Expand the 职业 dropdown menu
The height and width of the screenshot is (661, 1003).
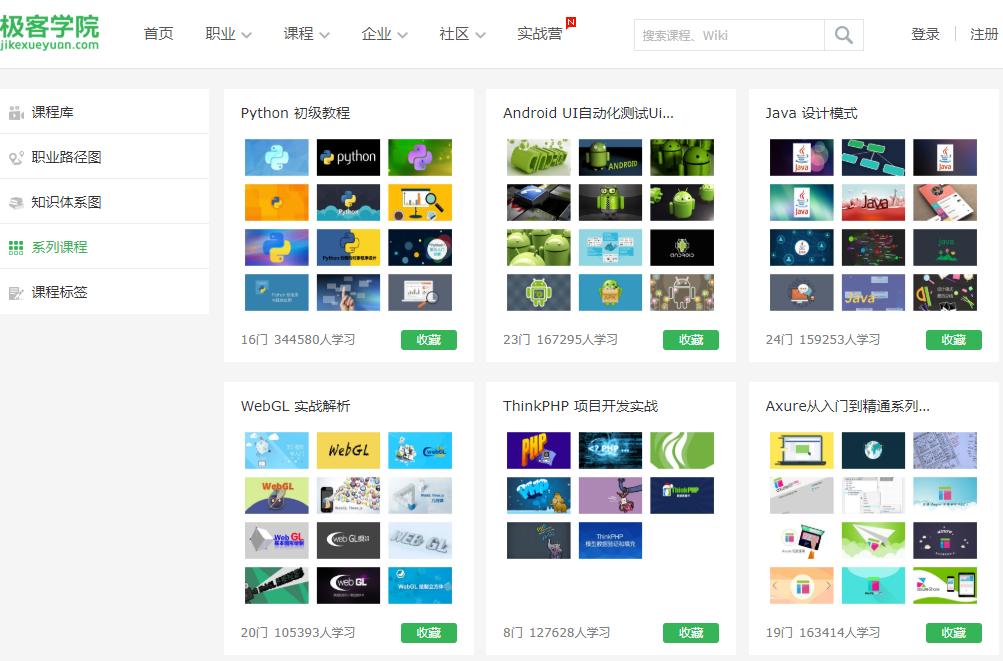228,34
